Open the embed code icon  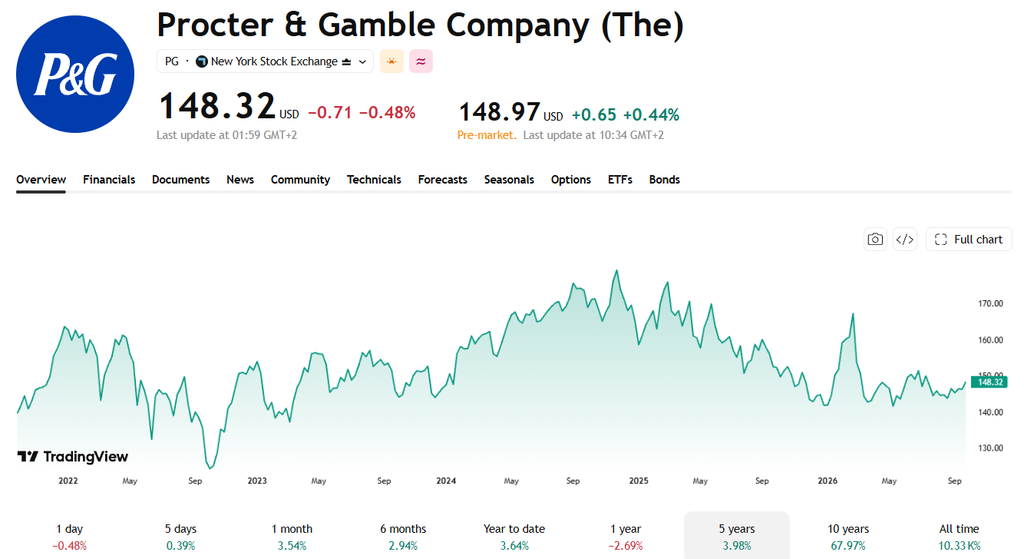(x=904, y=240)
